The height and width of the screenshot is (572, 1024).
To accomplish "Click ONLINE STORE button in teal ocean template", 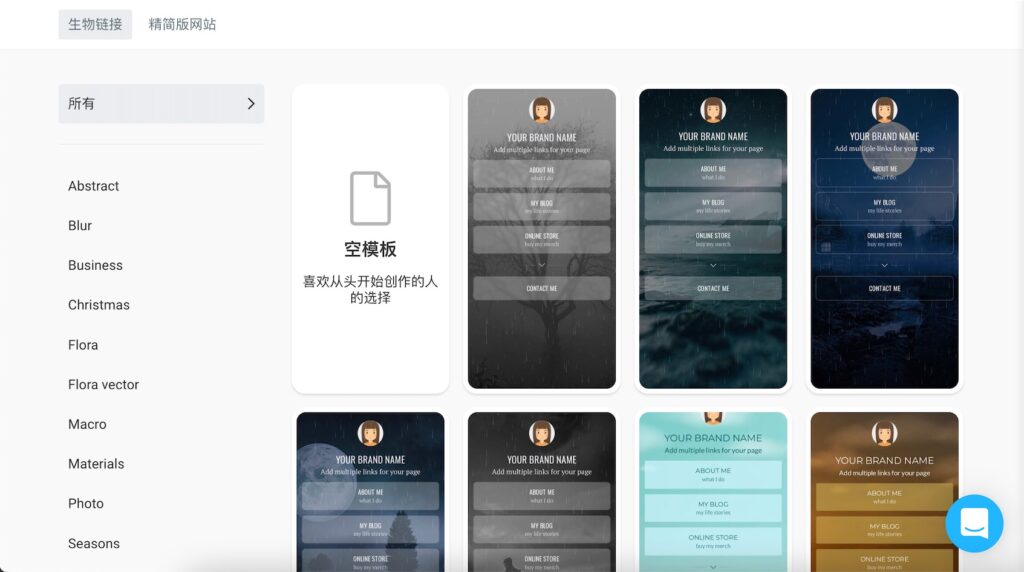I will pyautogui.click(x=713, y=239).
